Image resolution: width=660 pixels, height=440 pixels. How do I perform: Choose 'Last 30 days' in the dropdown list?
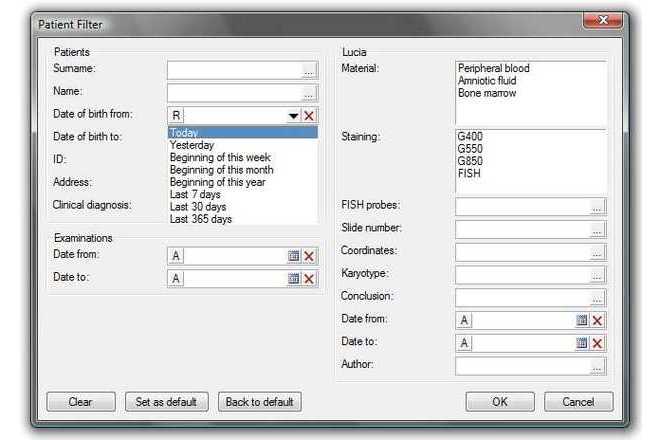[x=200, y=206]
